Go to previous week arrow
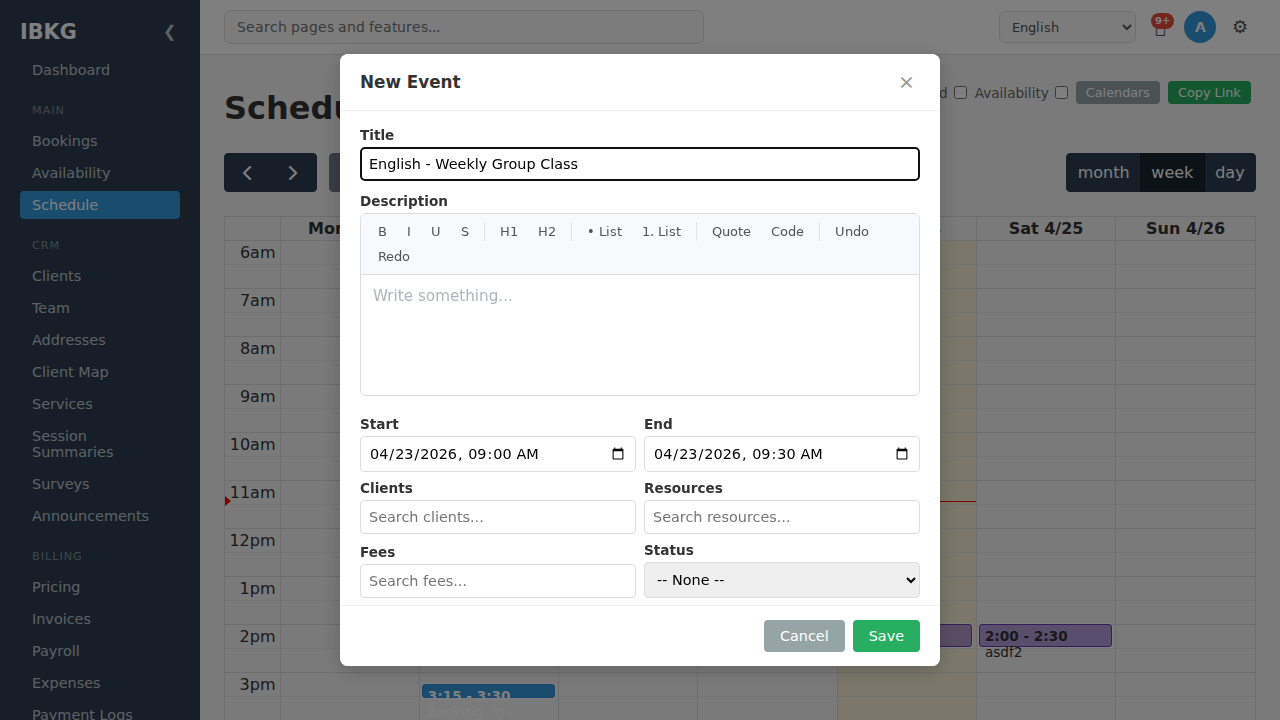Viewport: 1280px width, 720px height. click(247, 173)
